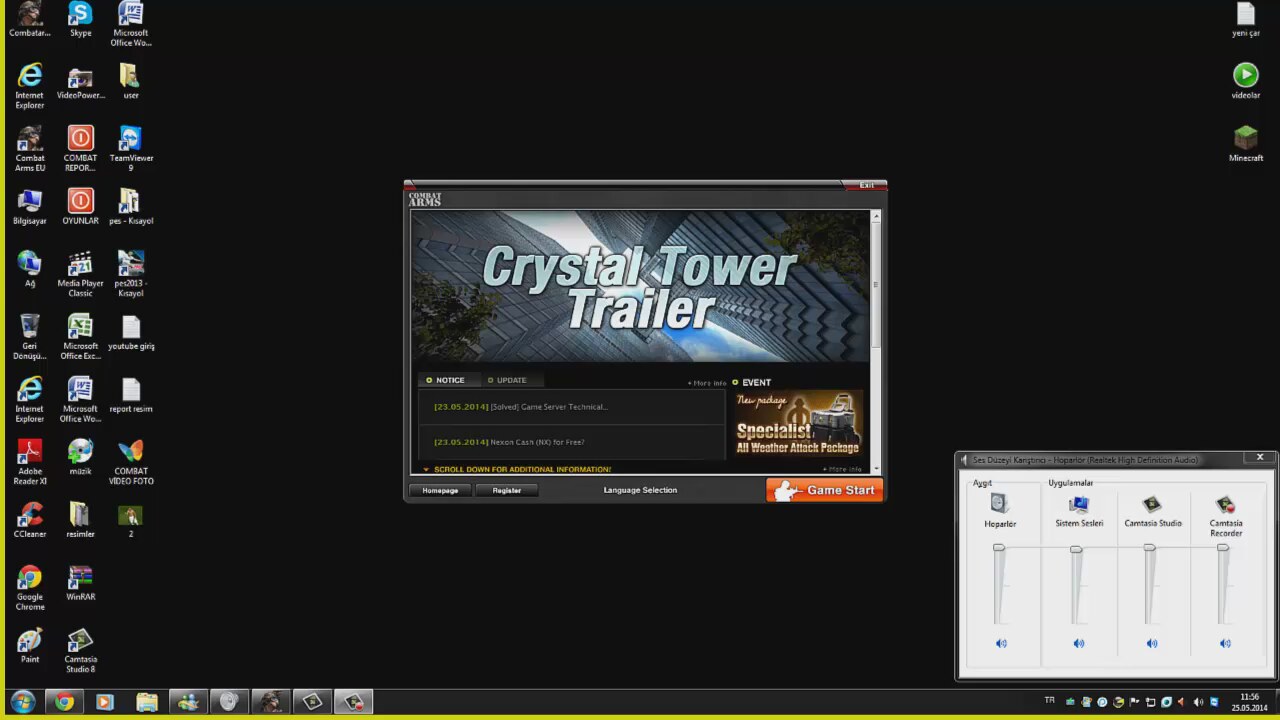
Task: Open Google Chrome desktop shortcut
Action: pyautogui.click(x=30, y=588)
